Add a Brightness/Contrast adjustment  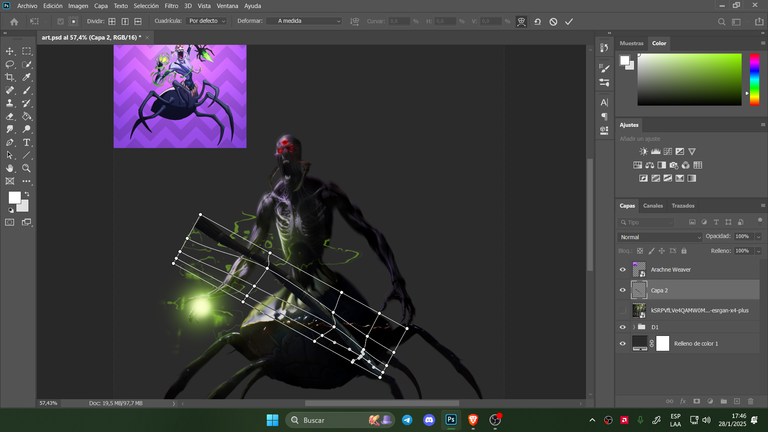644,151
